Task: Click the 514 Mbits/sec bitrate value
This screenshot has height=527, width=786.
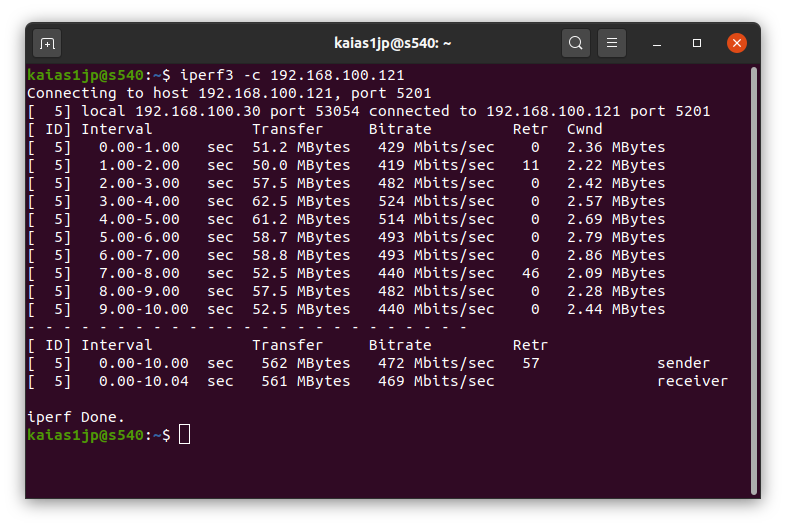Action: pos(436,220)
